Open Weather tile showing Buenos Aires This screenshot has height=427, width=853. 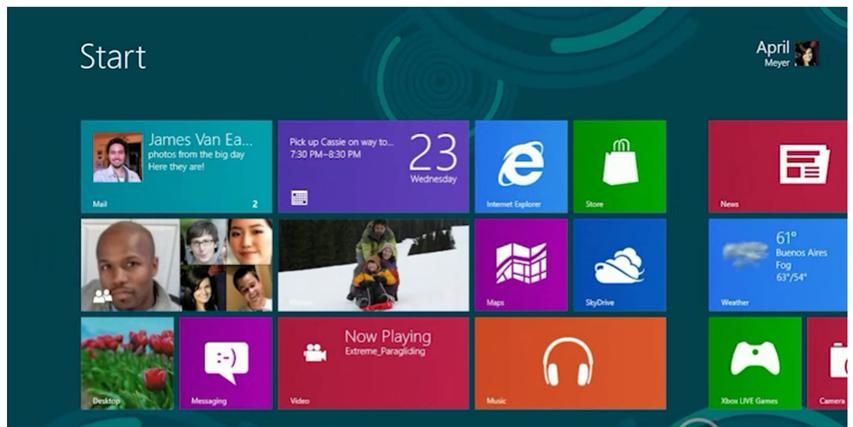click(x=777, y=264)
